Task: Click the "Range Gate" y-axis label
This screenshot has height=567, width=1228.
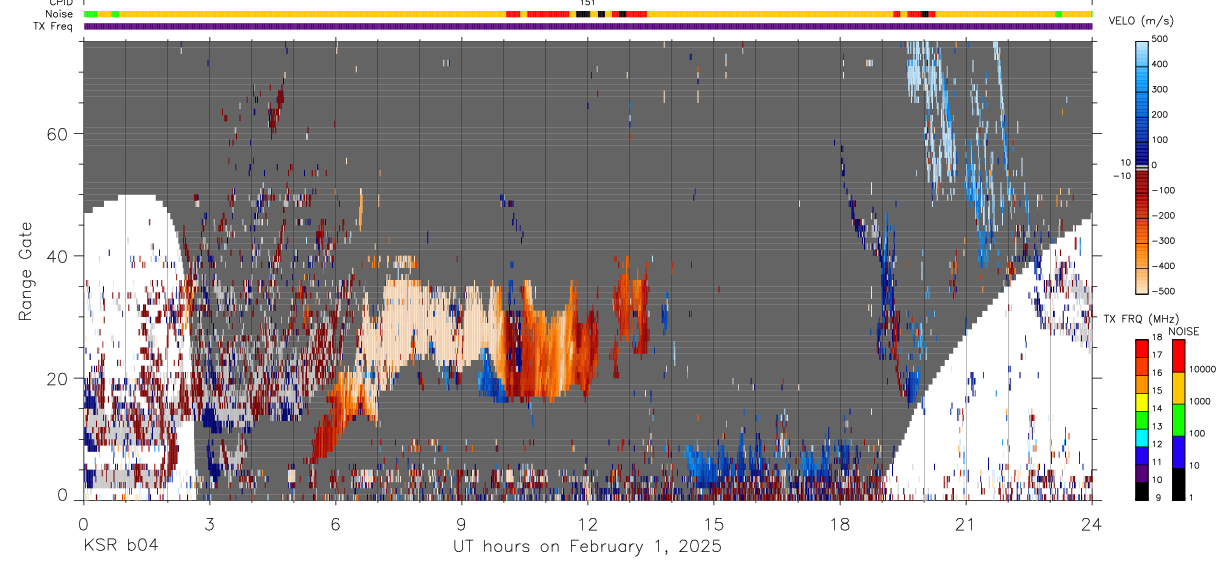Action: click(27, 271)
